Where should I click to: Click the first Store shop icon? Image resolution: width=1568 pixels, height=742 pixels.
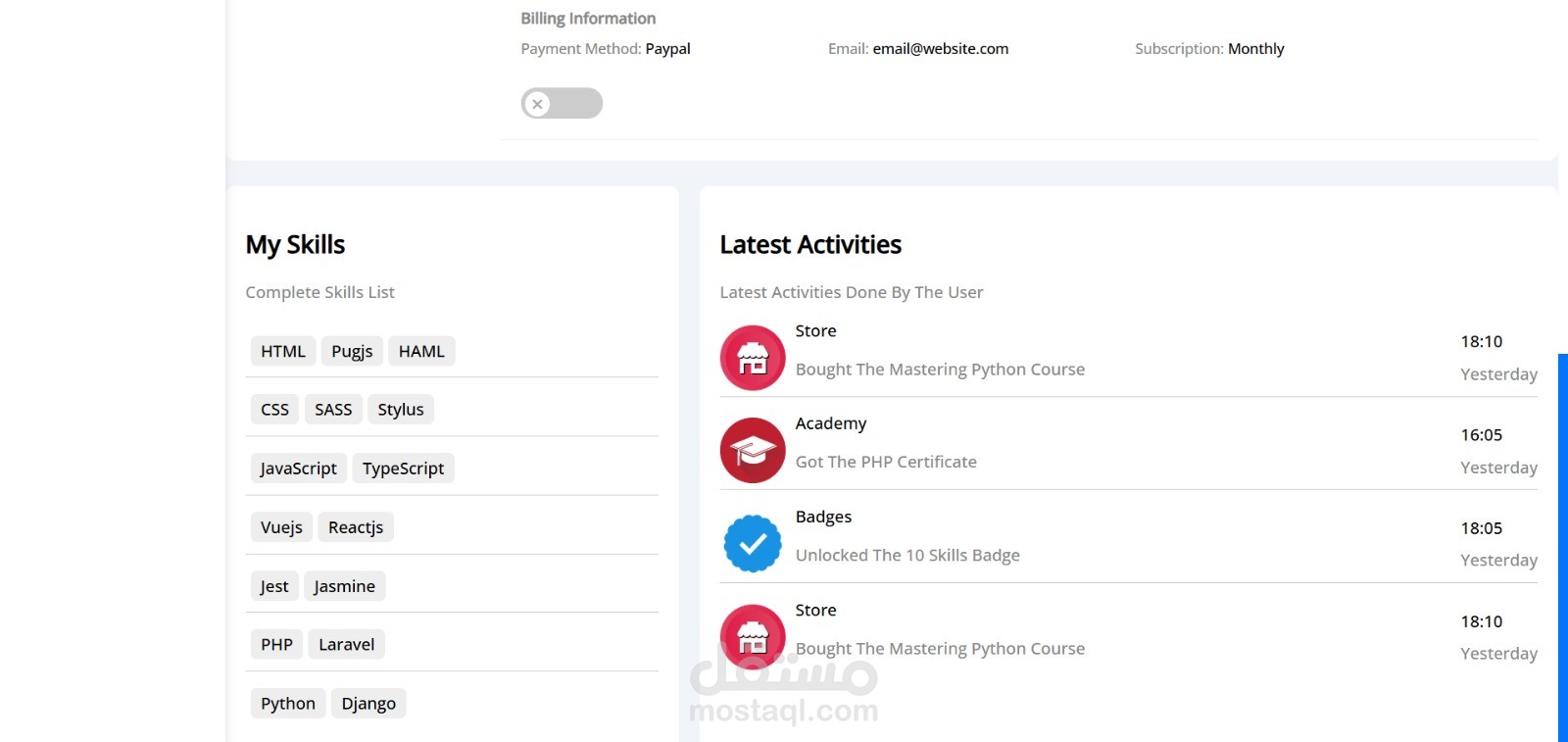pyautogui.click(x=753, y=358)
